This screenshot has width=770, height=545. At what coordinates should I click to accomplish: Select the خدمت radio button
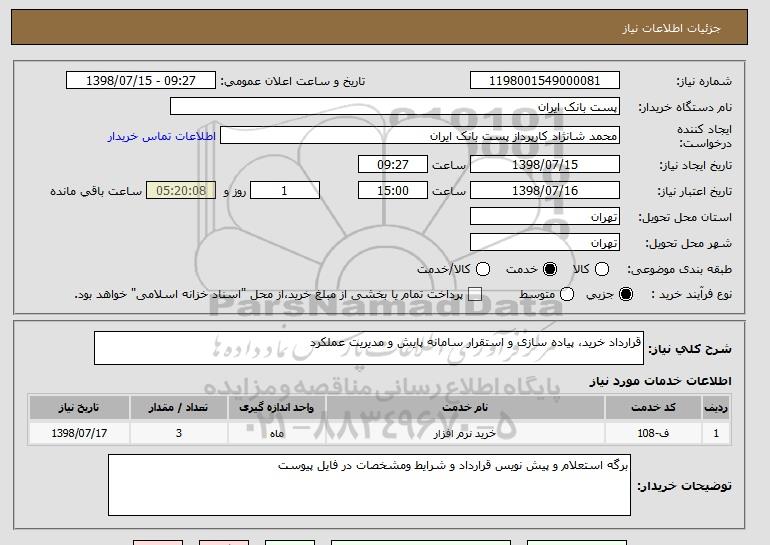(550, 269)
